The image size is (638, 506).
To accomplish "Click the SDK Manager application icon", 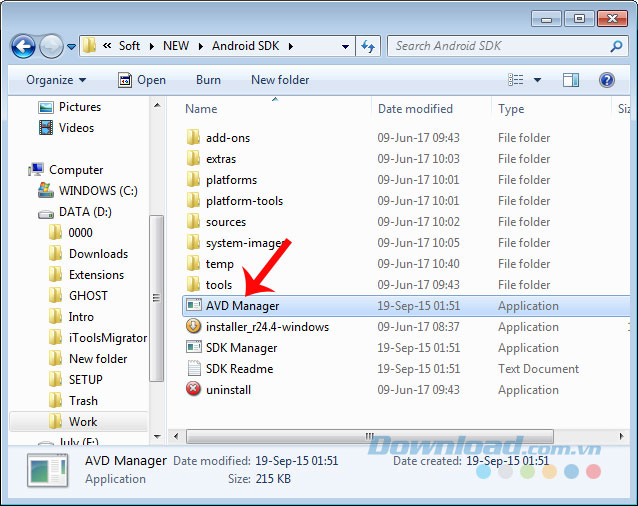I will 194,348.
